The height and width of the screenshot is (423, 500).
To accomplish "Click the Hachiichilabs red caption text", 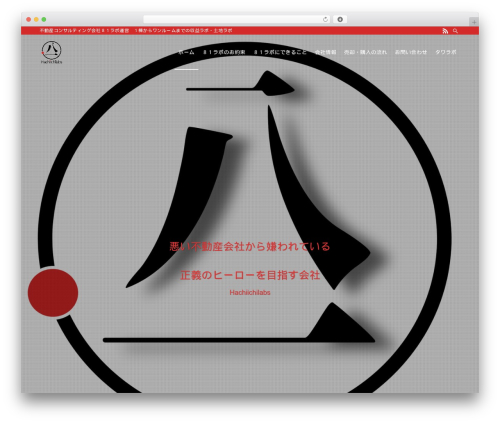I will [x=250, y=292].
